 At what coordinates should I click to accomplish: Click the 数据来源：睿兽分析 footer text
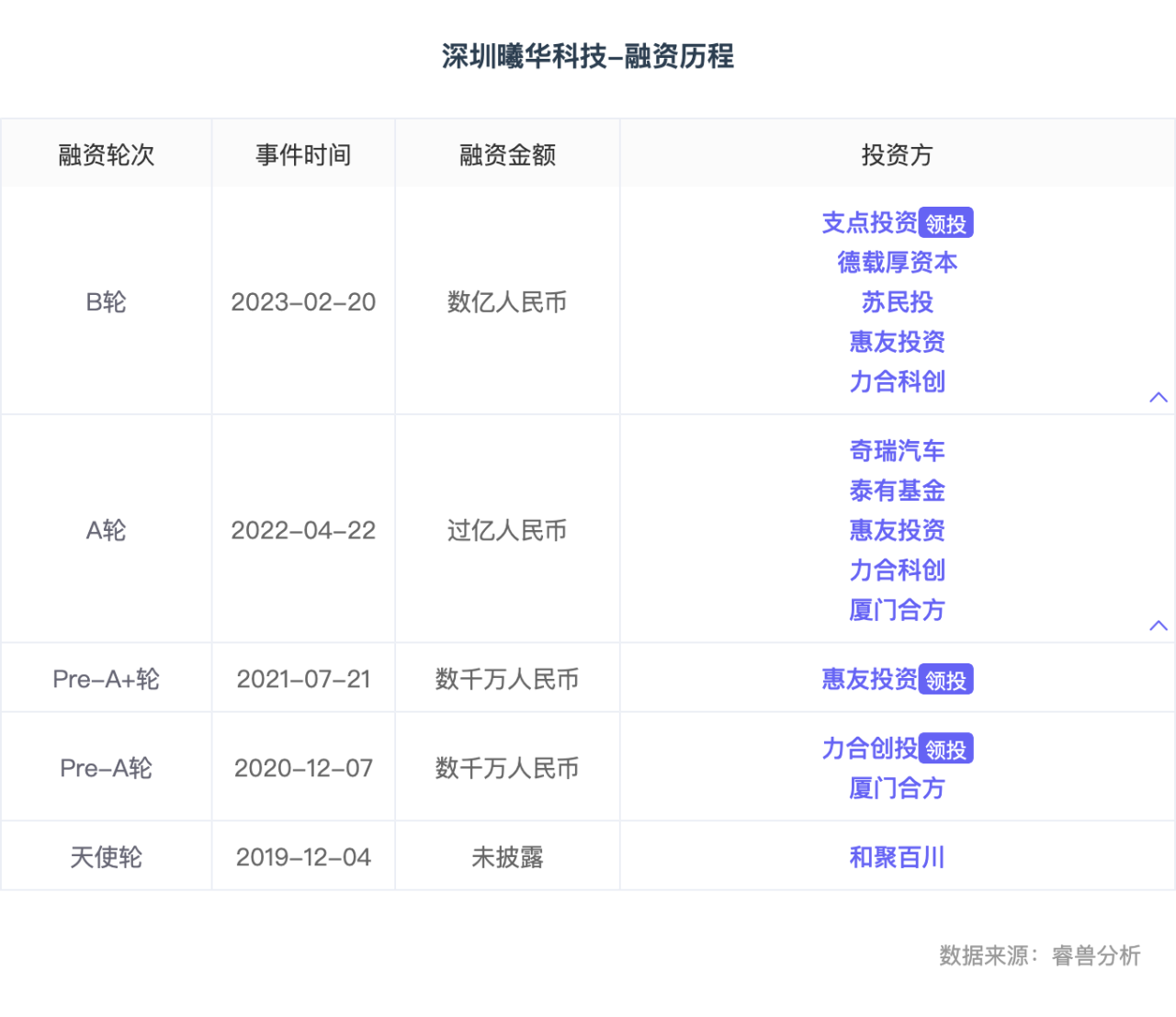click(x=1040, y=955)
